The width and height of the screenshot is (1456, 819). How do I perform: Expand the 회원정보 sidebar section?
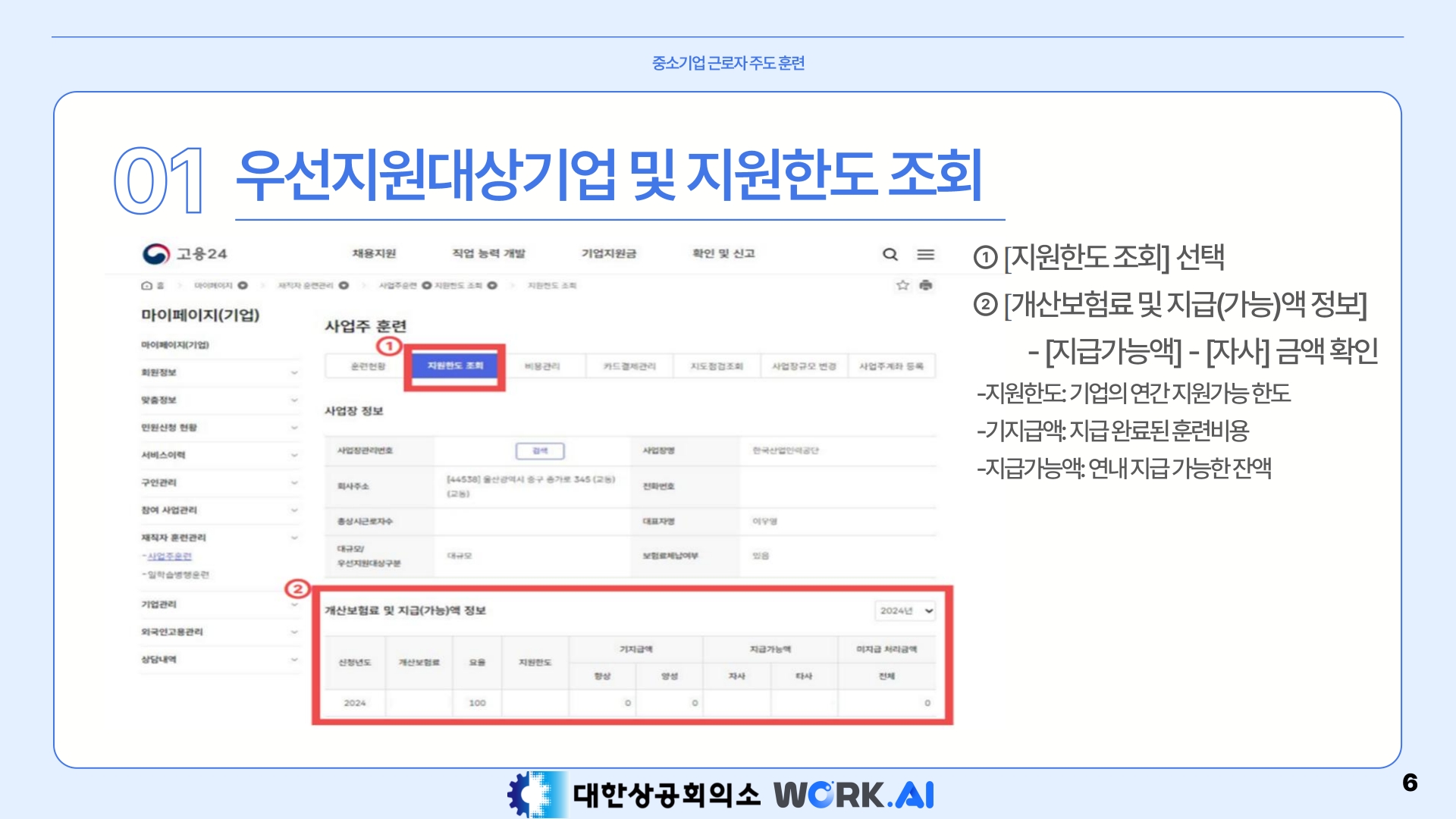[294, 372]
